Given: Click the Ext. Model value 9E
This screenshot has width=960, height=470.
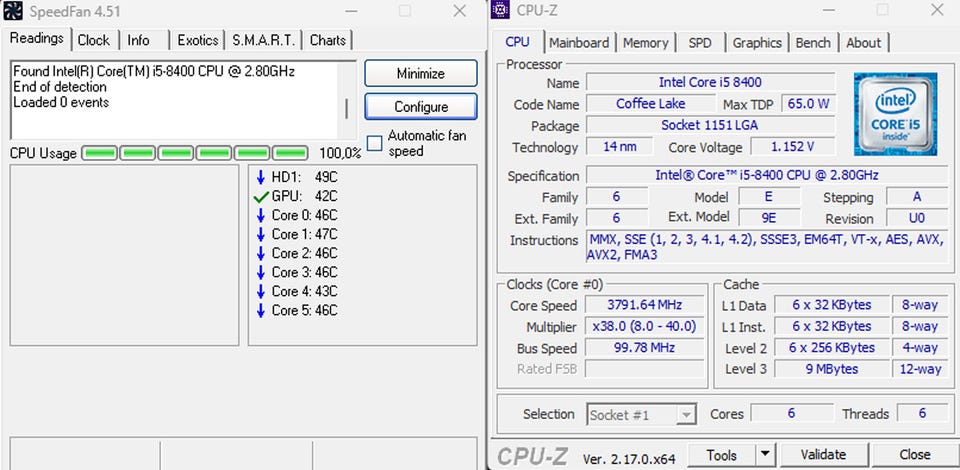Looking at the screenshot, I should (x=768, y=218).
